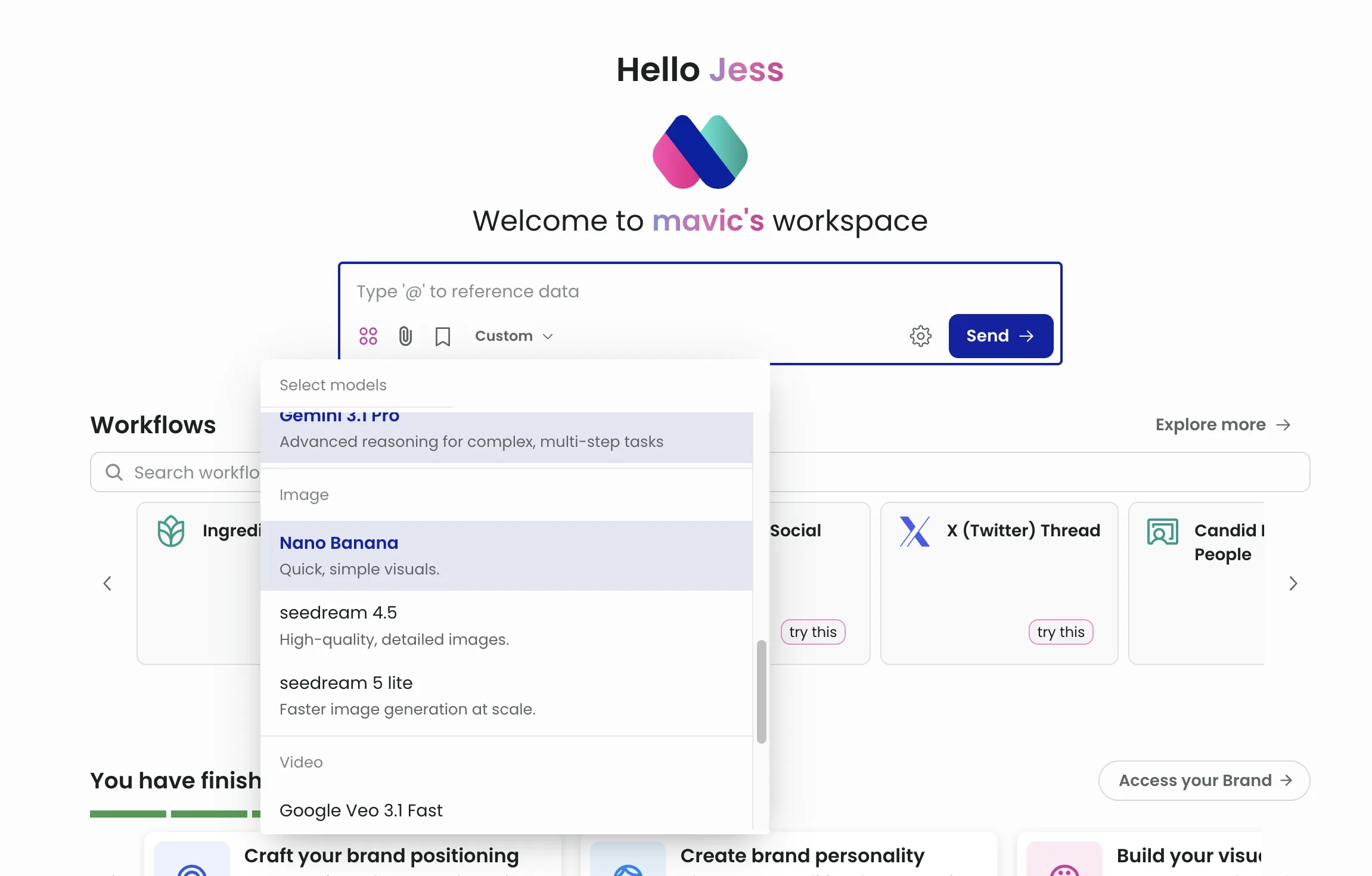Click the model list scrollbar thumb
The width and height of the screenshot is (1372, 876).
tap(761, 692)
